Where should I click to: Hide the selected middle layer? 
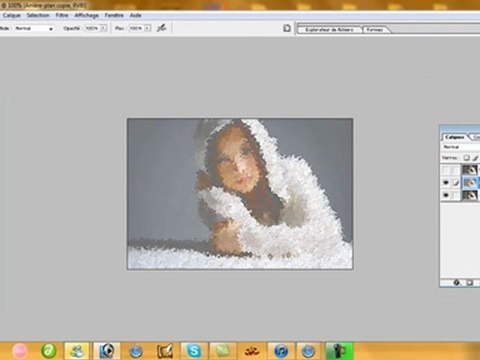coord(446,183)
